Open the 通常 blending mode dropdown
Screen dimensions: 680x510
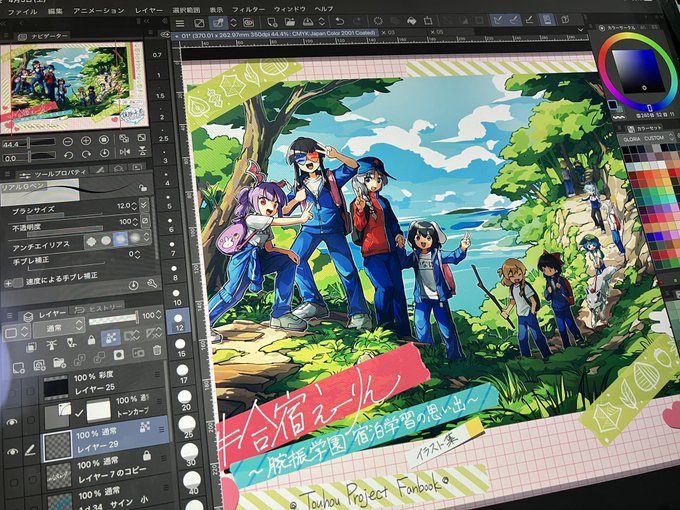click(59, 326)
